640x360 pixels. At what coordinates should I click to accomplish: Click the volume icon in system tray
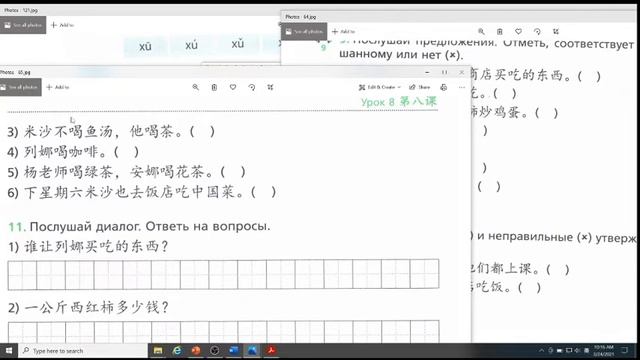577,350
